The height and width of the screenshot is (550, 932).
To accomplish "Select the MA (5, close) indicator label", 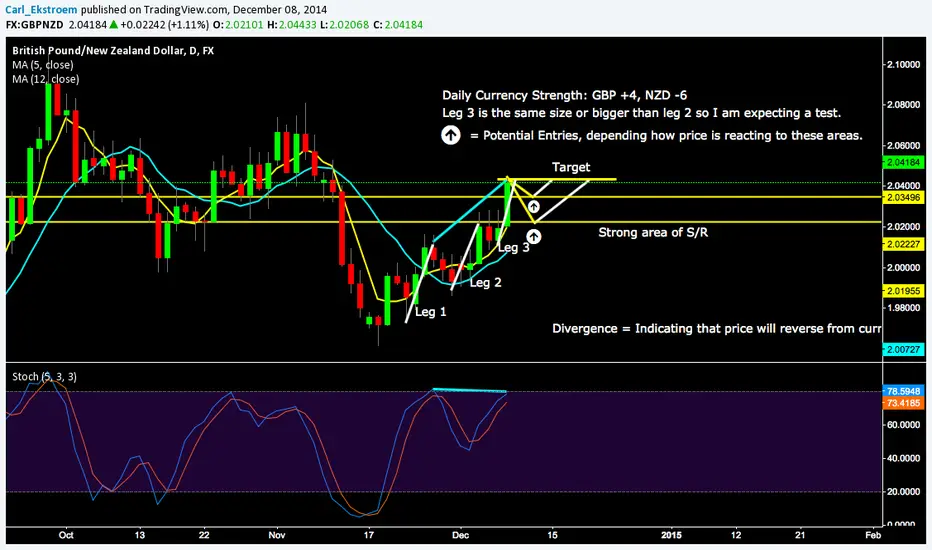I will pos(43,65).
